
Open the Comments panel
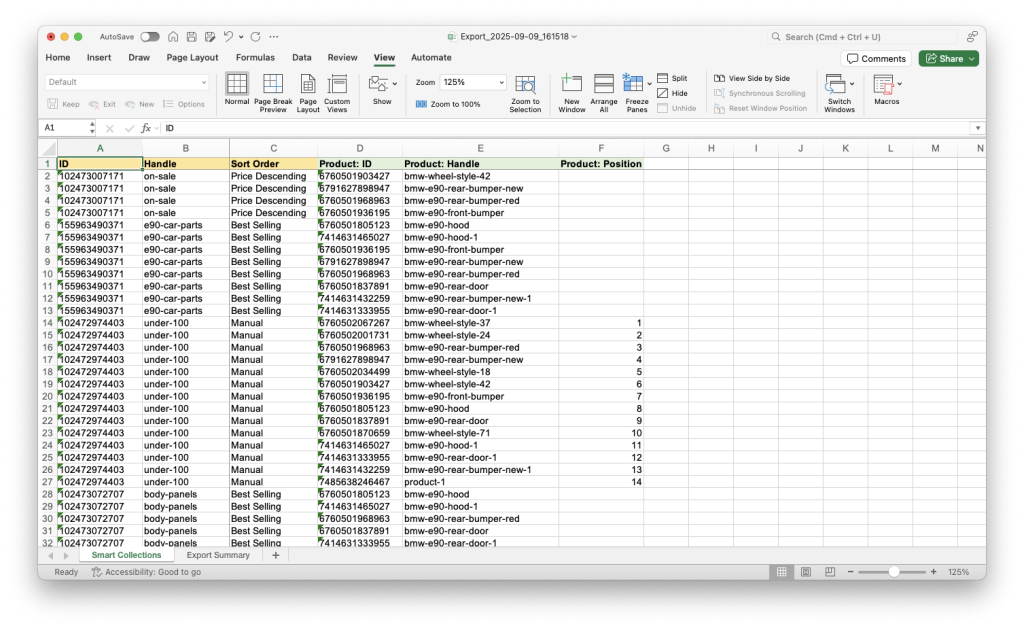[x=876, y=58]
